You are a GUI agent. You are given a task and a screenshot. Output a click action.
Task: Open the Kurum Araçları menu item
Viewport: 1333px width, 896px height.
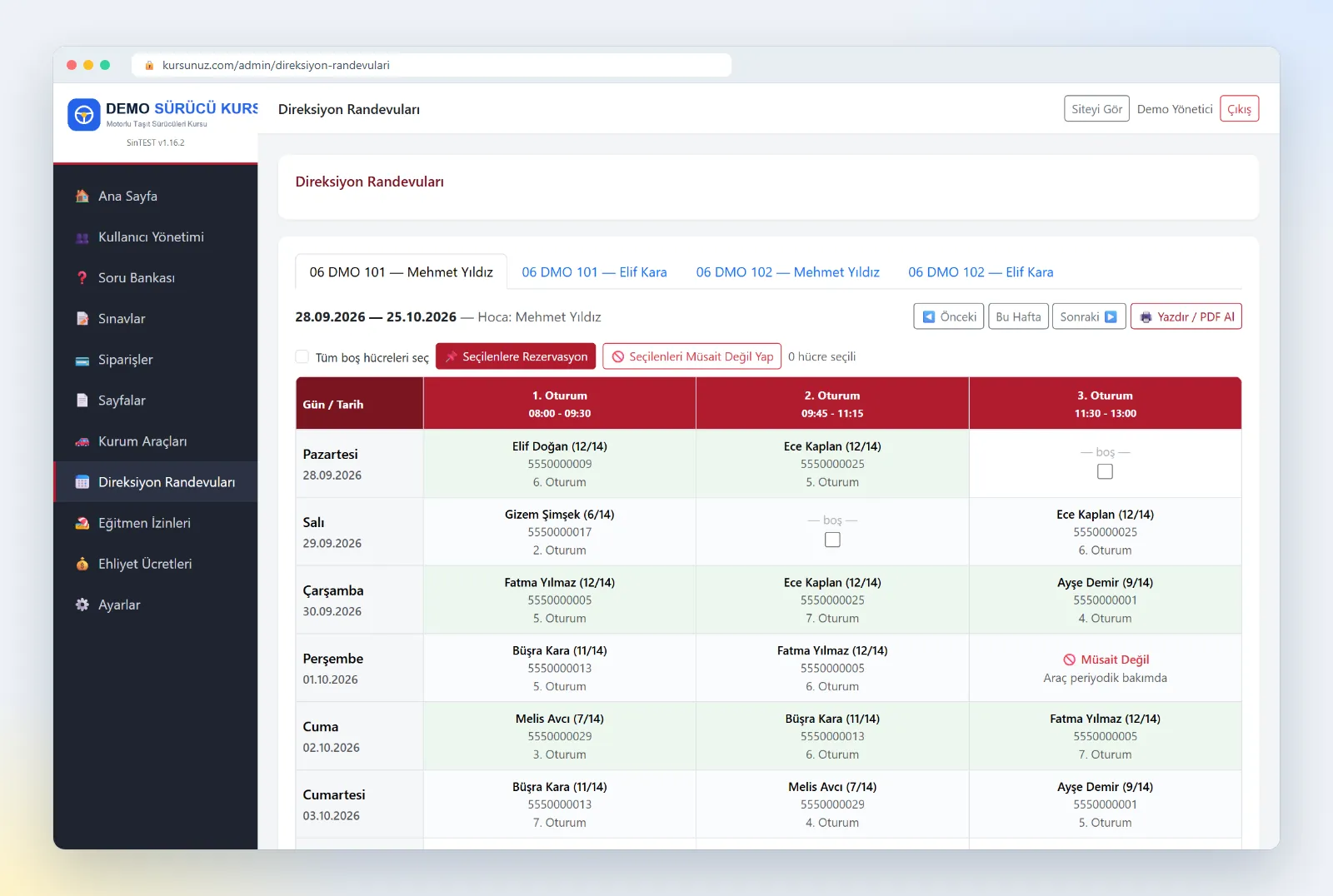[x=156, y=441]
